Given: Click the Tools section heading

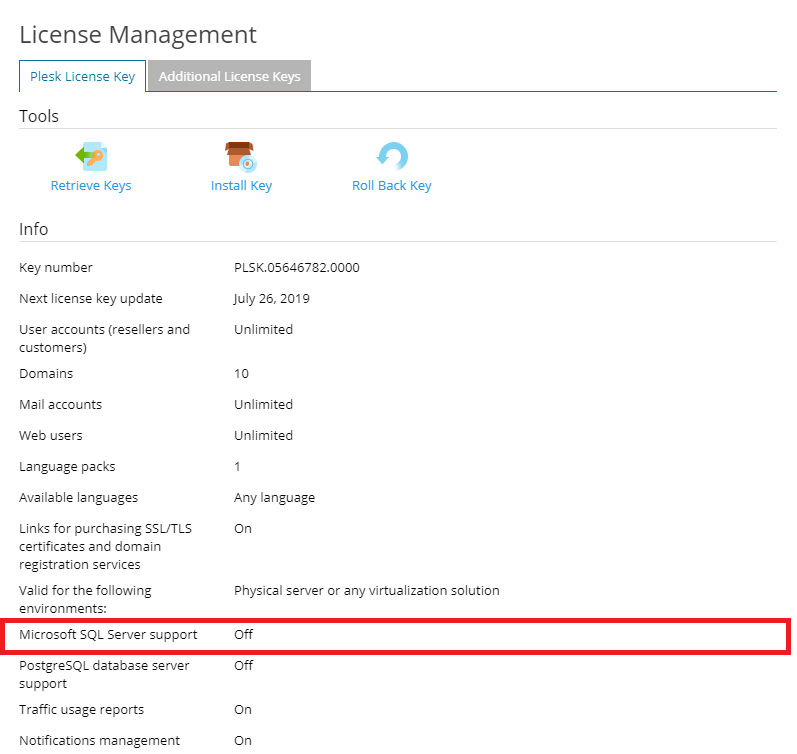Looking at the screenshot, I should point(39,116).
